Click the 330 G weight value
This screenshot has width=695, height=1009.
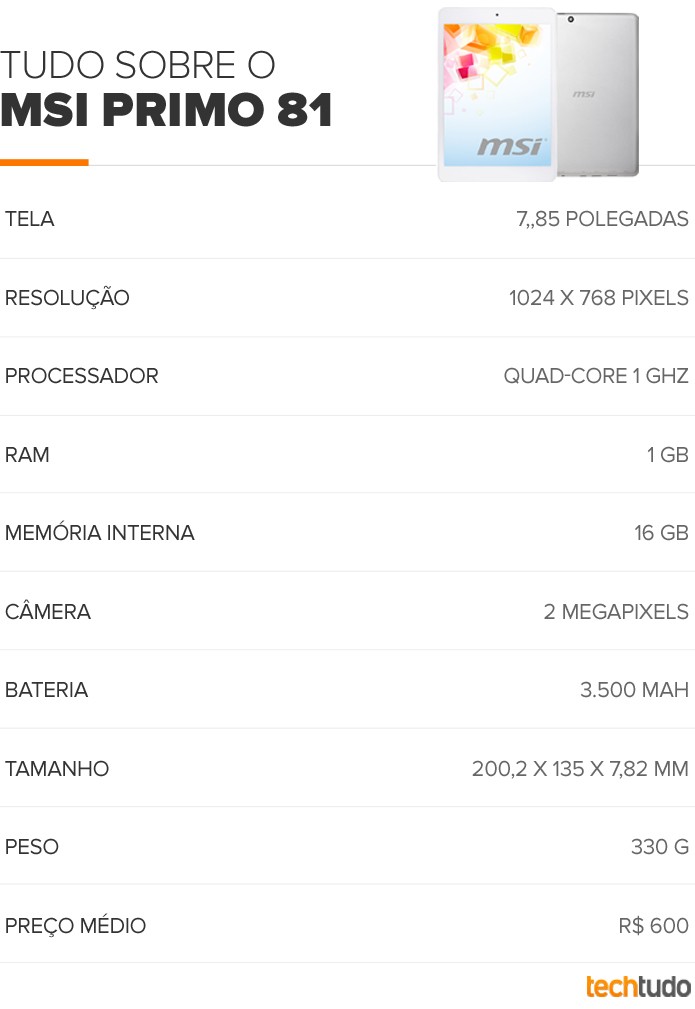(660, 847)
